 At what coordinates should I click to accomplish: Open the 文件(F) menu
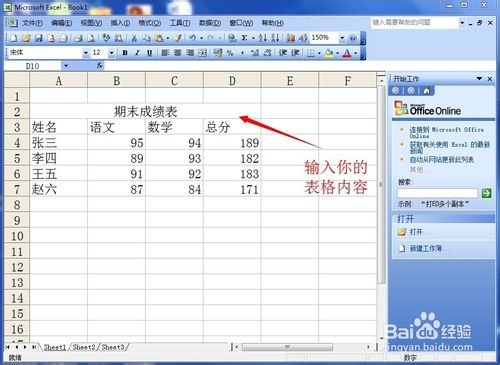[x=32, y=23]
